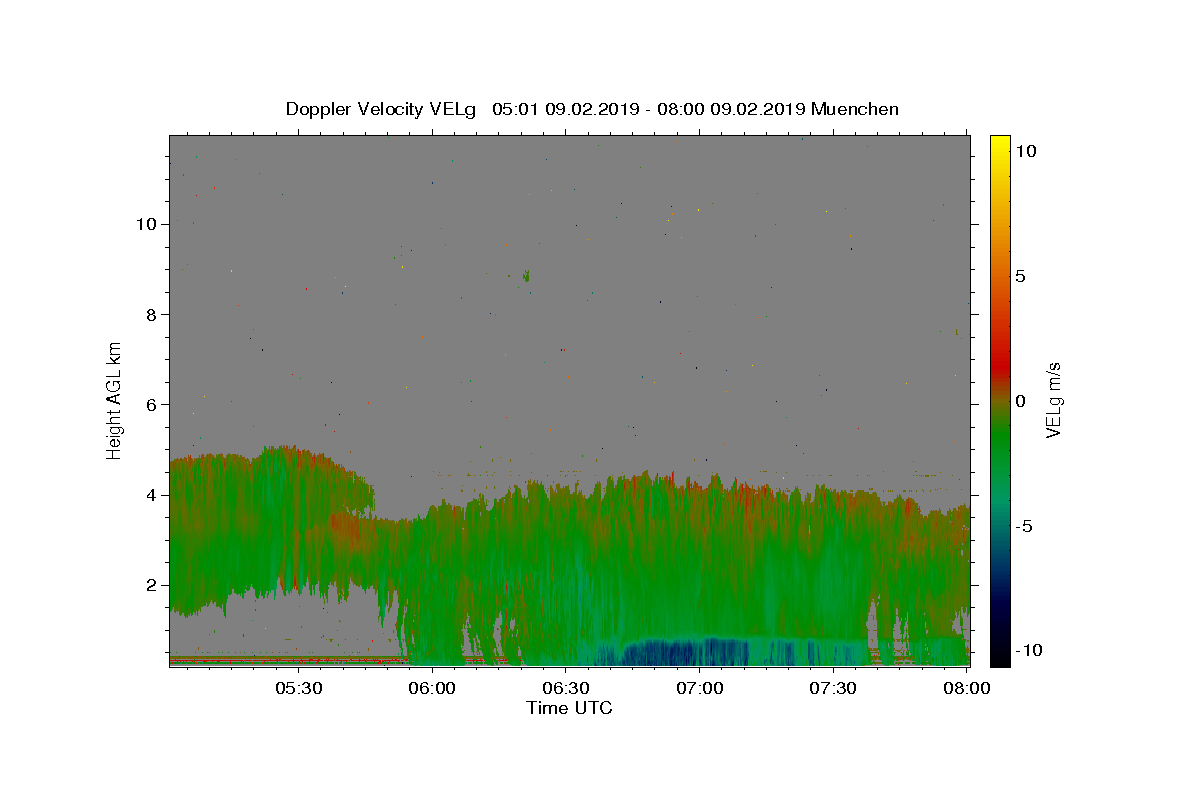Click the 'VELg m/s' colorbar label

click(1053, 400)
